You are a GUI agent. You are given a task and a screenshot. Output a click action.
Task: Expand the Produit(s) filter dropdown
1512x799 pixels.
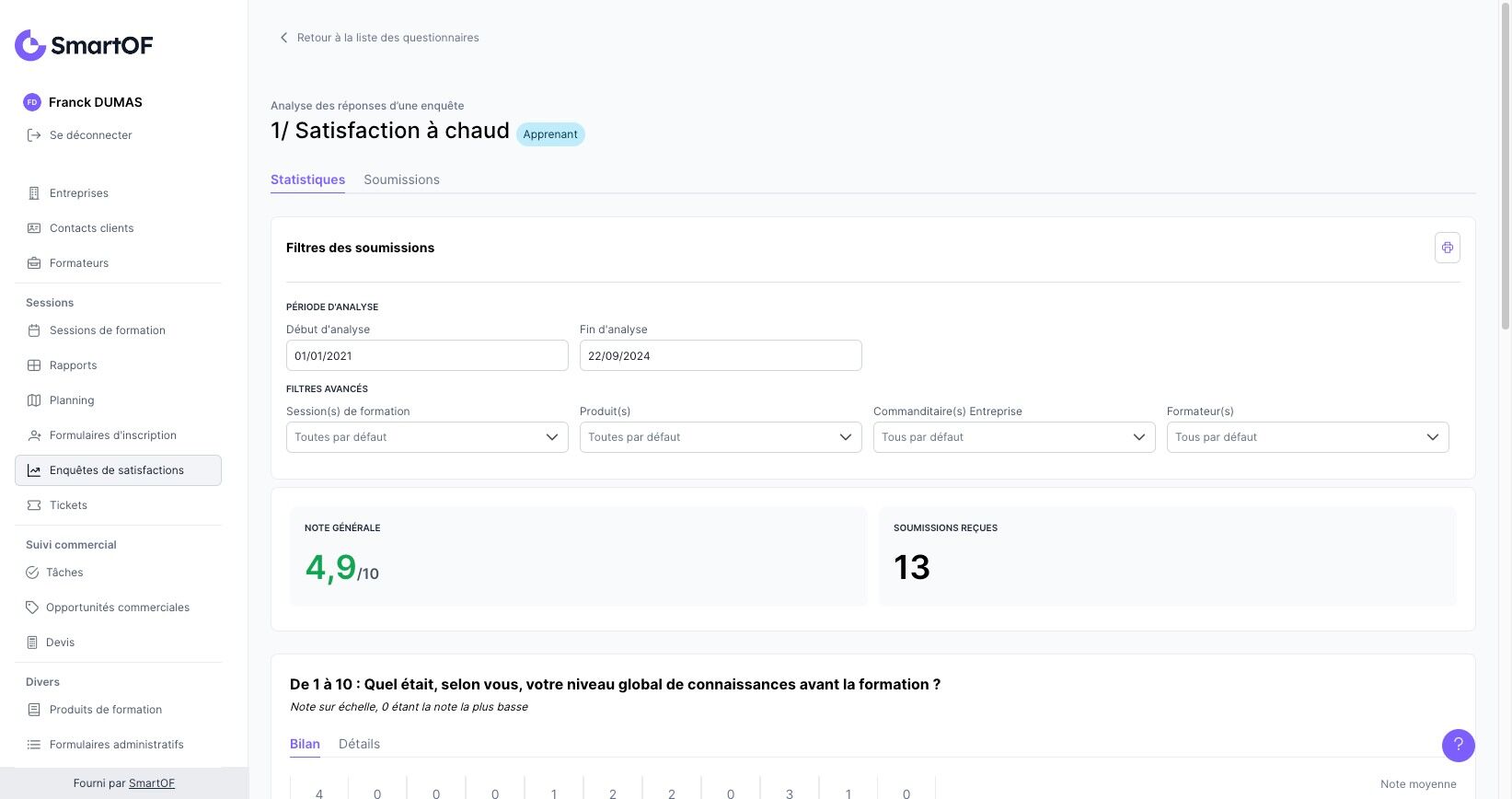coord(721,437)
